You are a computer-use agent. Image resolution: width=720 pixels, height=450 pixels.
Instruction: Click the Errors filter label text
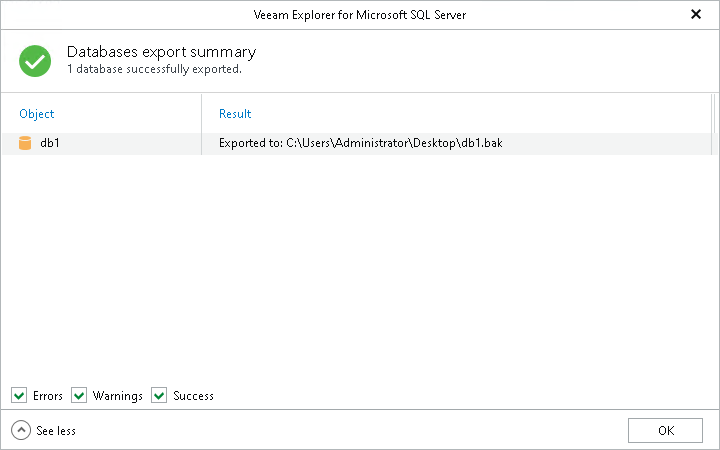(47, 396)
